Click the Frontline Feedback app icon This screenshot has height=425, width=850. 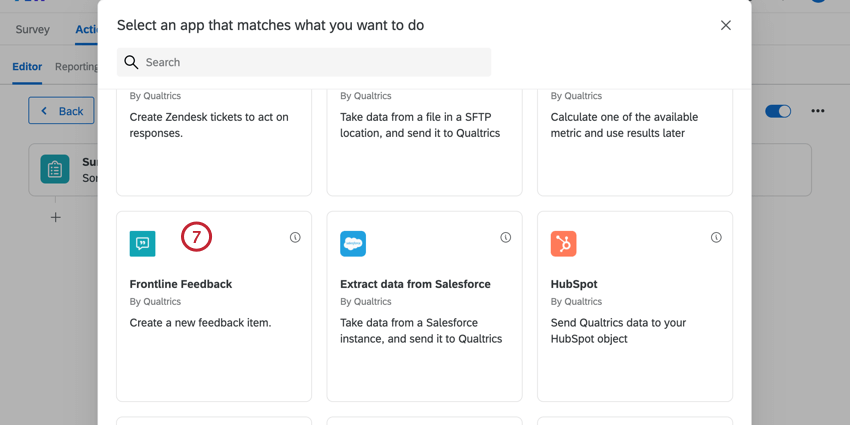[x=143, y=243]
